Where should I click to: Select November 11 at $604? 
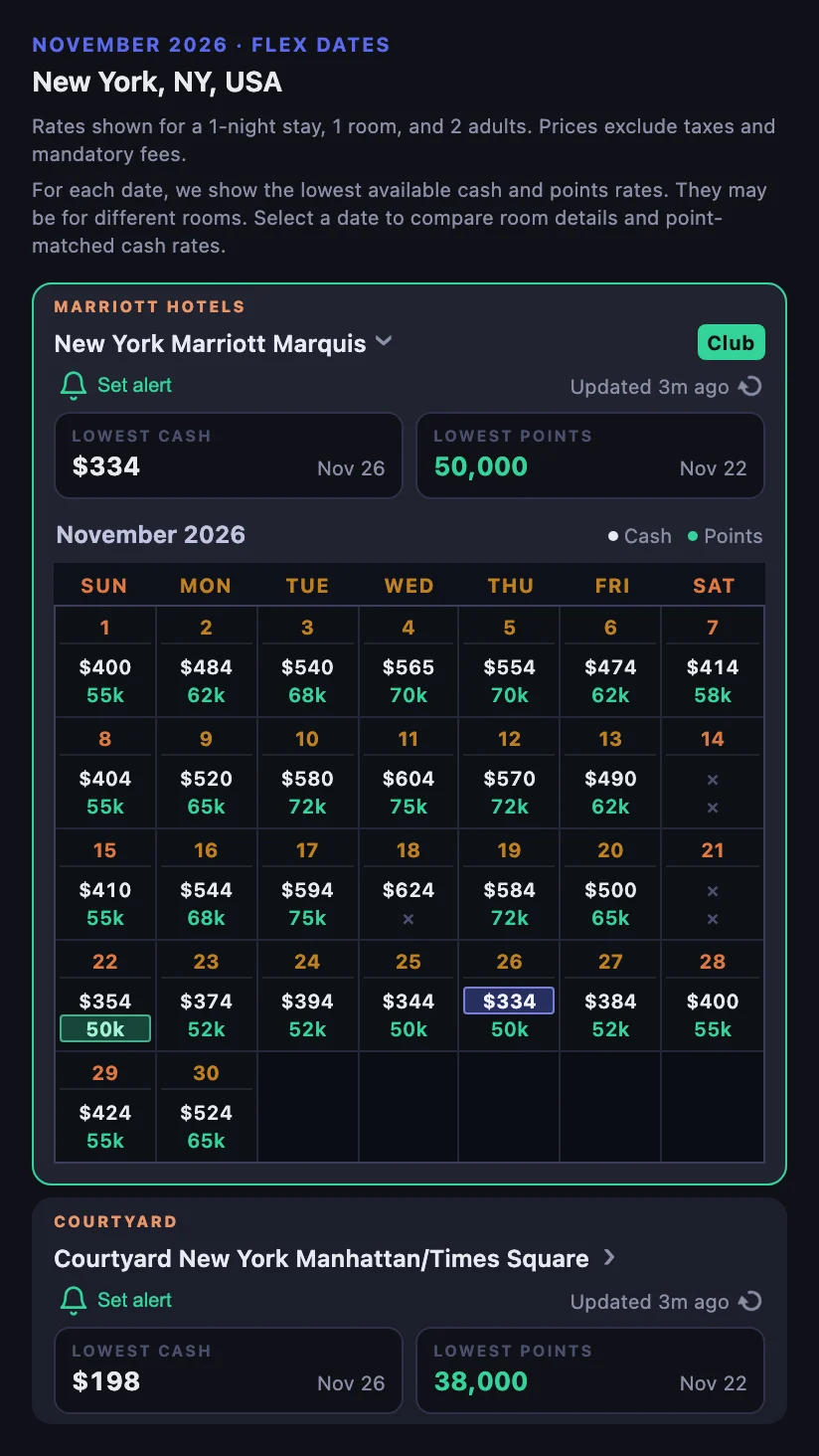point(409,773)
